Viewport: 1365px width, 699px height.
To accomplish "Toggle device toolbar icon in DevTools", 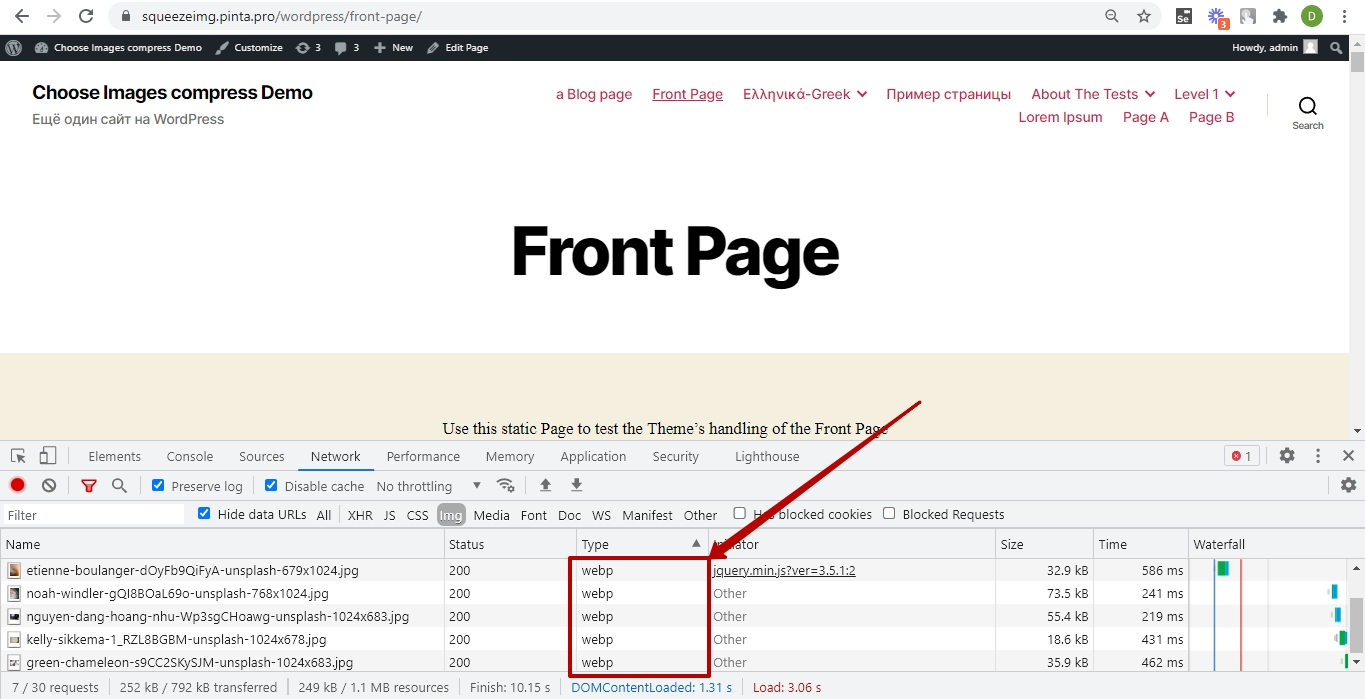I will point(48,456).
